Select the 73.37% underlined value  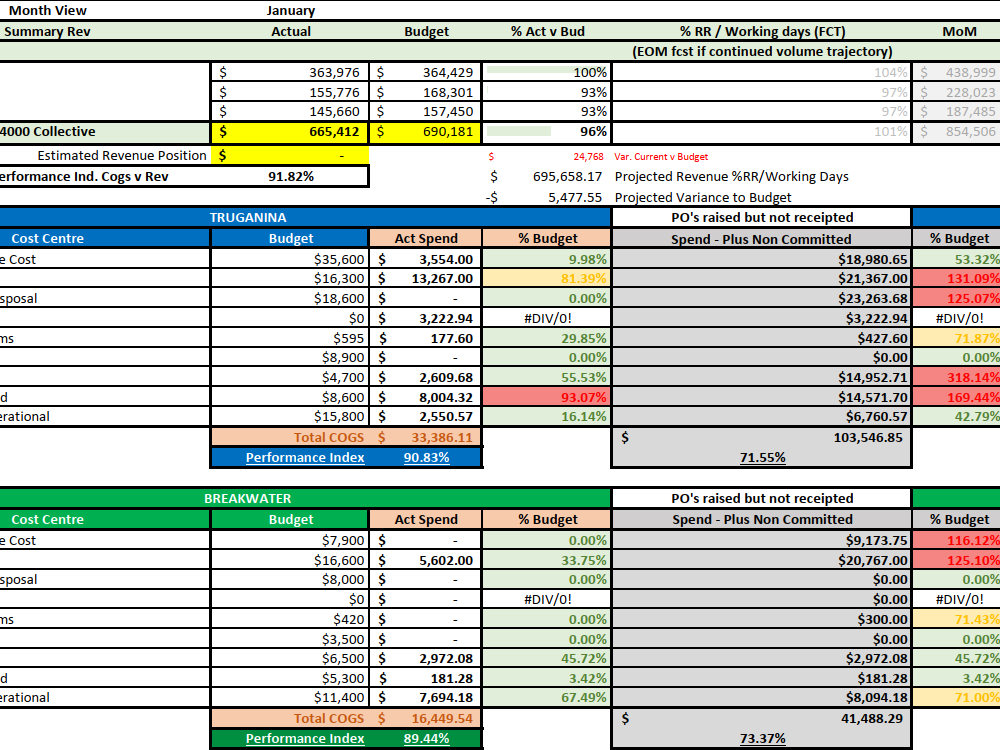(762, 739)
